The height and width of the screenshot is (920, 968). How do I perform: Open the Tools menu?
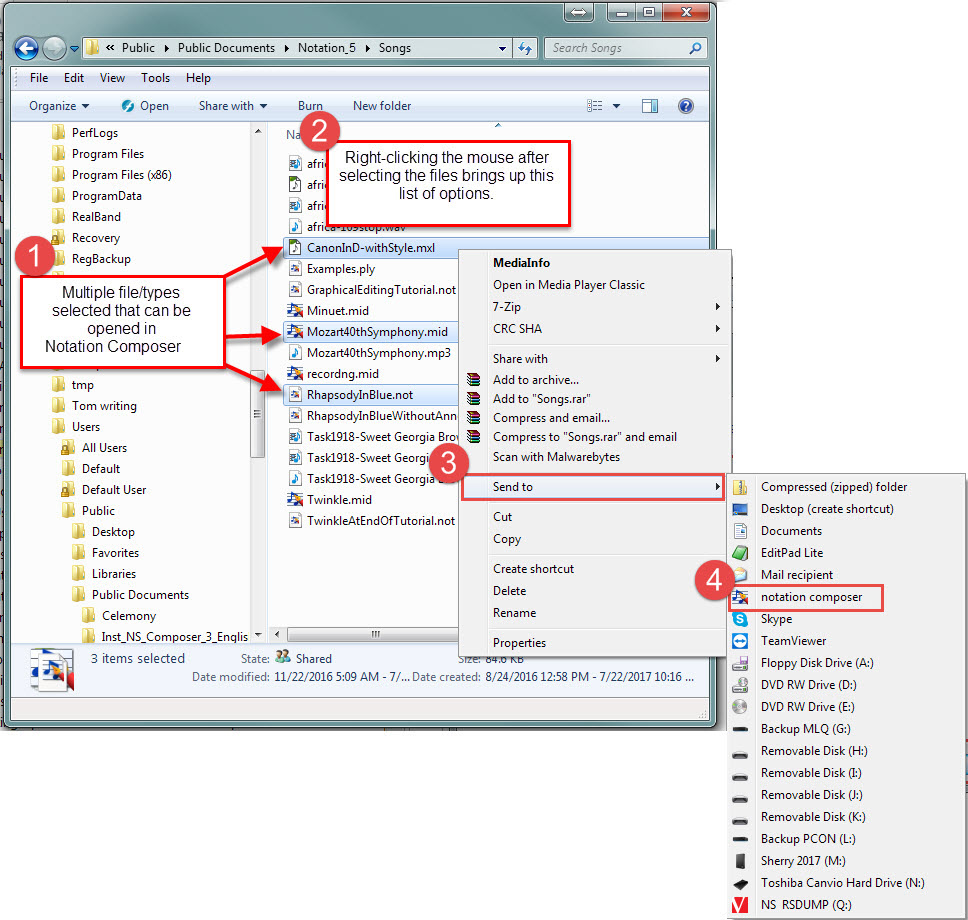pos(155,78)
